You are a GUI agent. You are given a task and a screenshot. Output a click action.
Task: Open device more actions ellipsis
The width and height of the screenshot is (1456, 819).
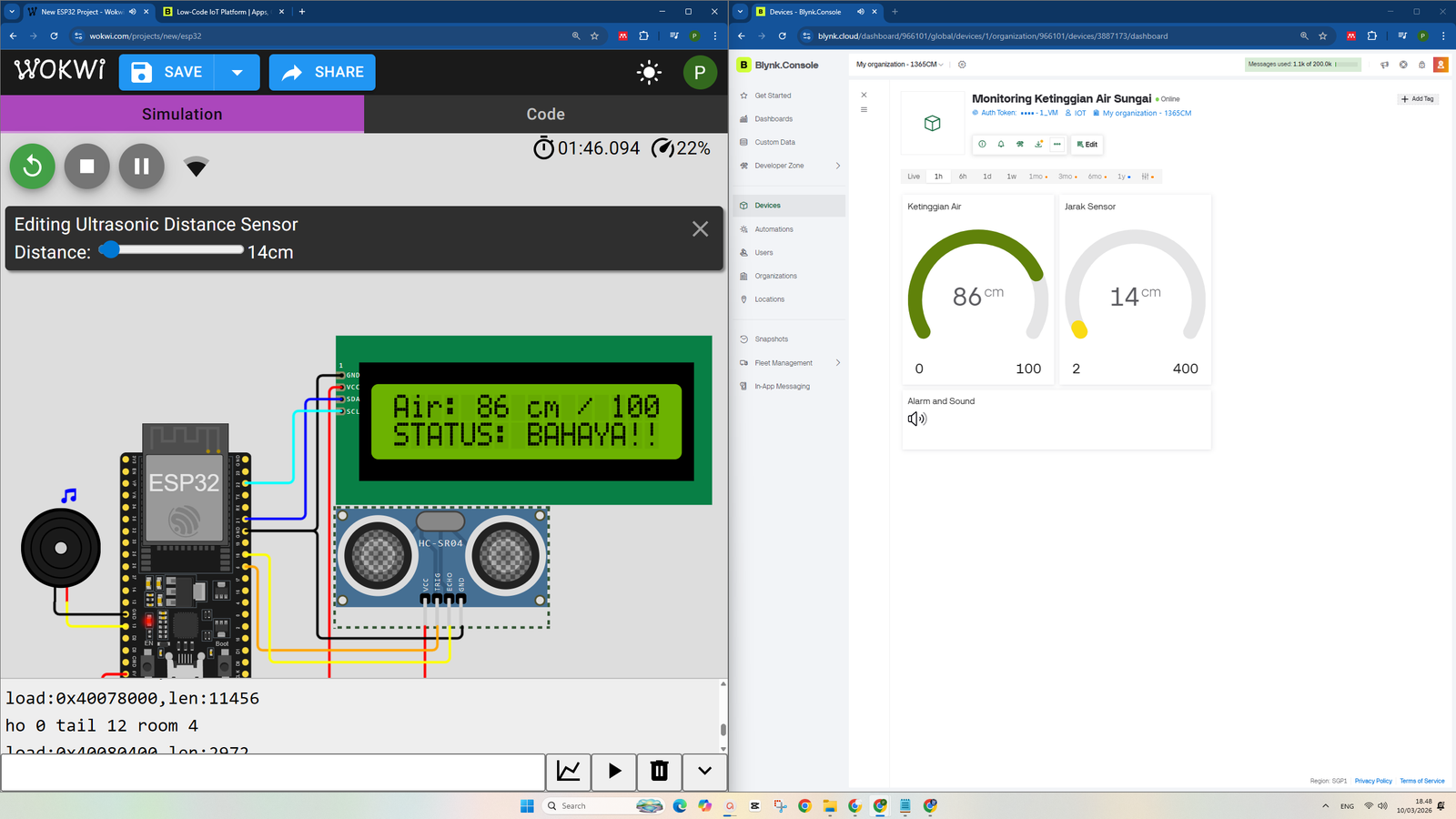click(1057, 144)
